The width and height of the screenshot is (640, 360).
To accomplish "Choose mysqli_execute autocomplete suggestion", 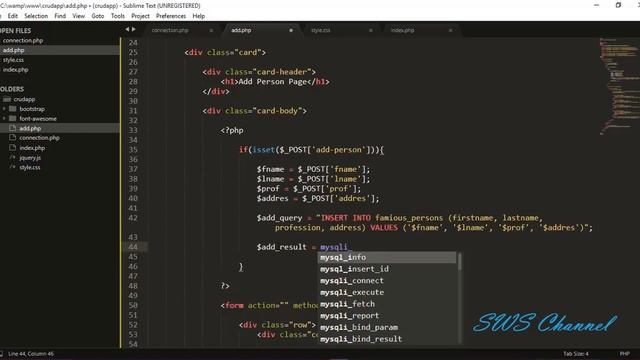I will tap(387, 293).
